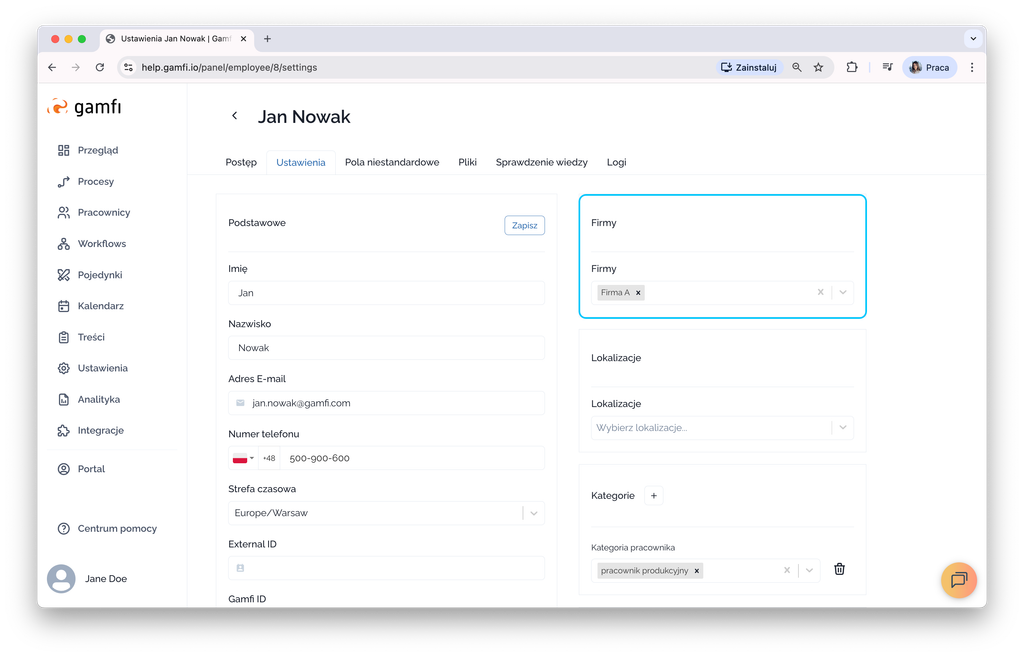Open the browser extensions puzzle icon
The image size is (1024, 657).
tap(852, 67)
